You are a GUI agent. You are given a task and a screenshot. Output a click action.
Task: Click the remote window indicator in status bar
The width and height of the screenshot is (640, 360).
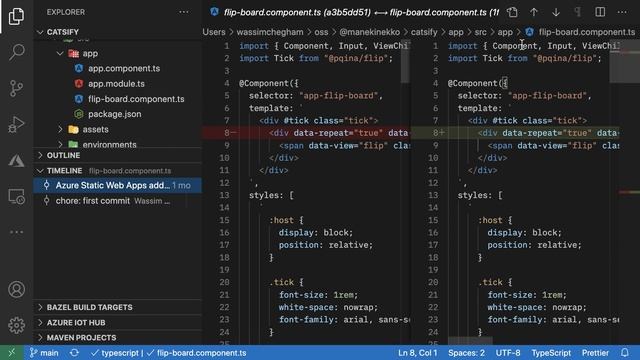click(x=12, y=353)
